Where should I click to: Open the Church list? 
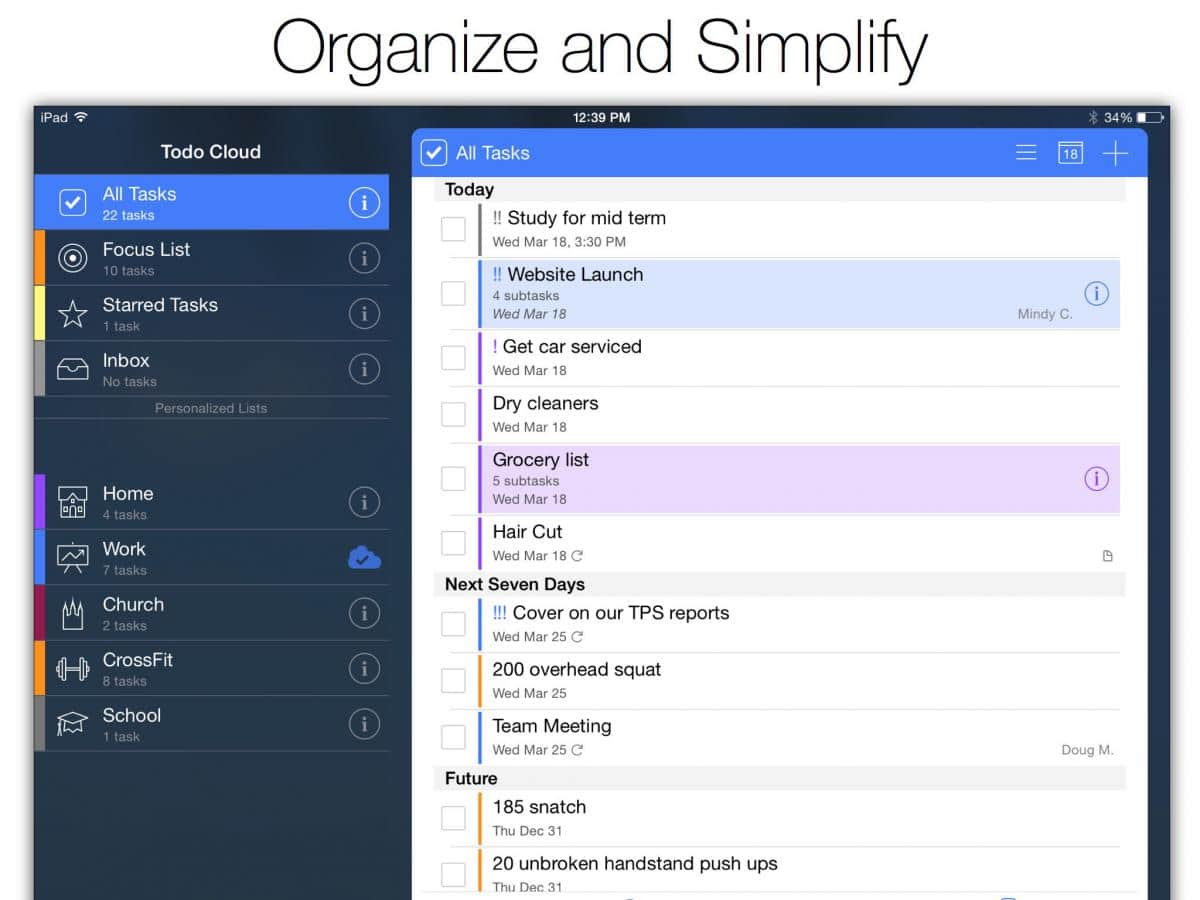click(133, 613)
